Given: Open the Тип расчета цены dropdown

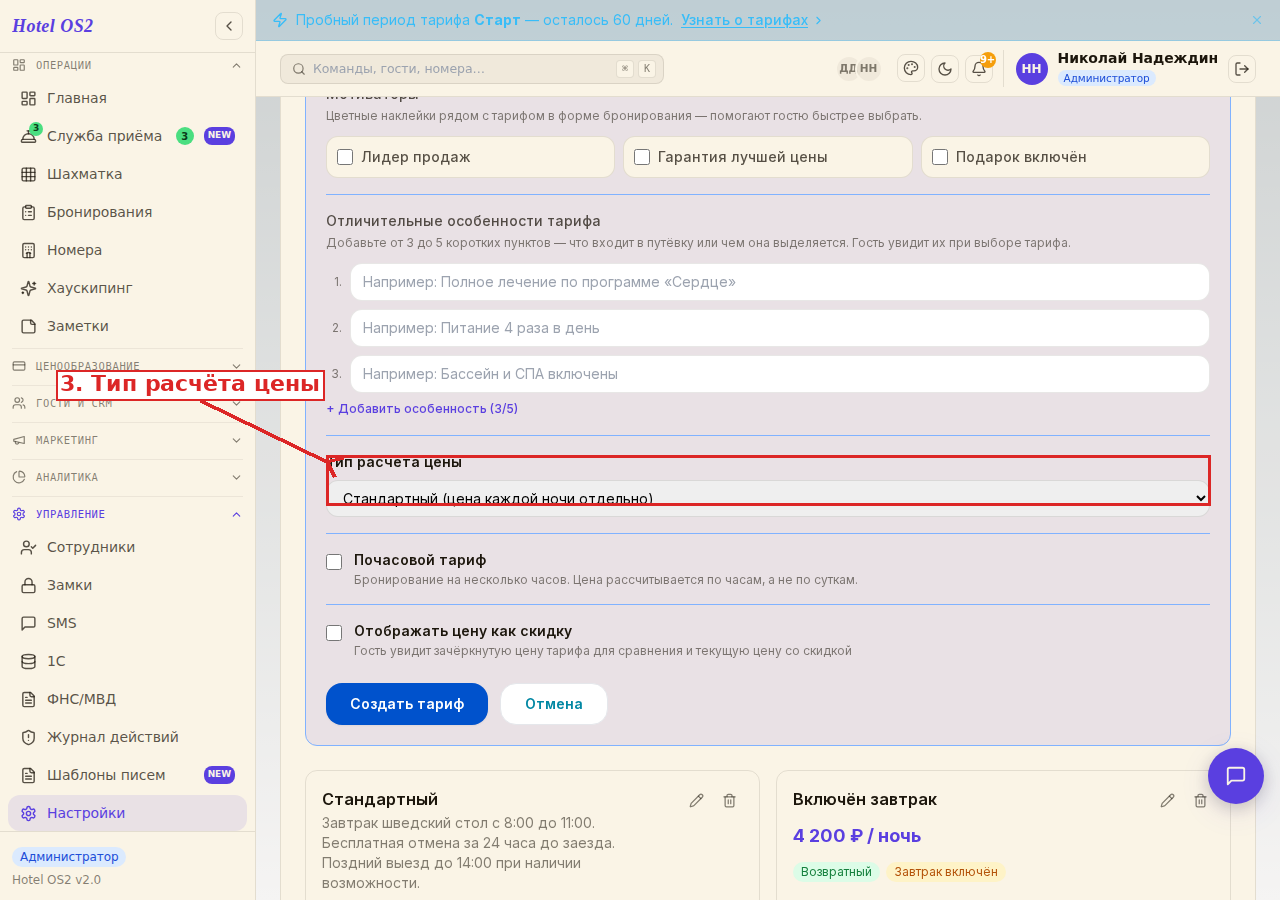Looking at the screenshot, I should tap(768, 498).
